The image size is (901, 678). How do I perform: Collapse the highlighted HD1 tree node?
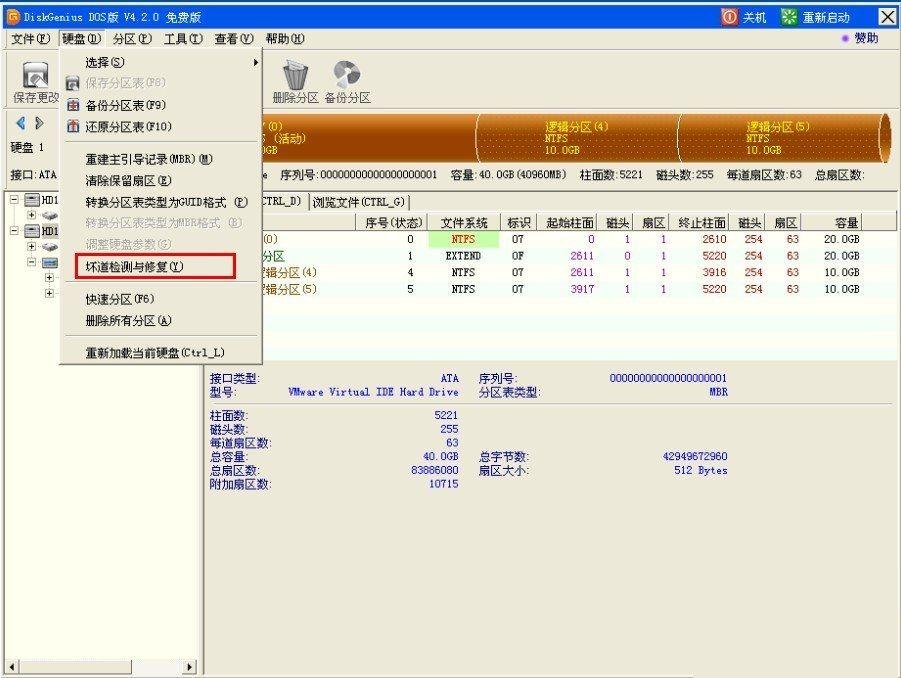pos(14,230)
